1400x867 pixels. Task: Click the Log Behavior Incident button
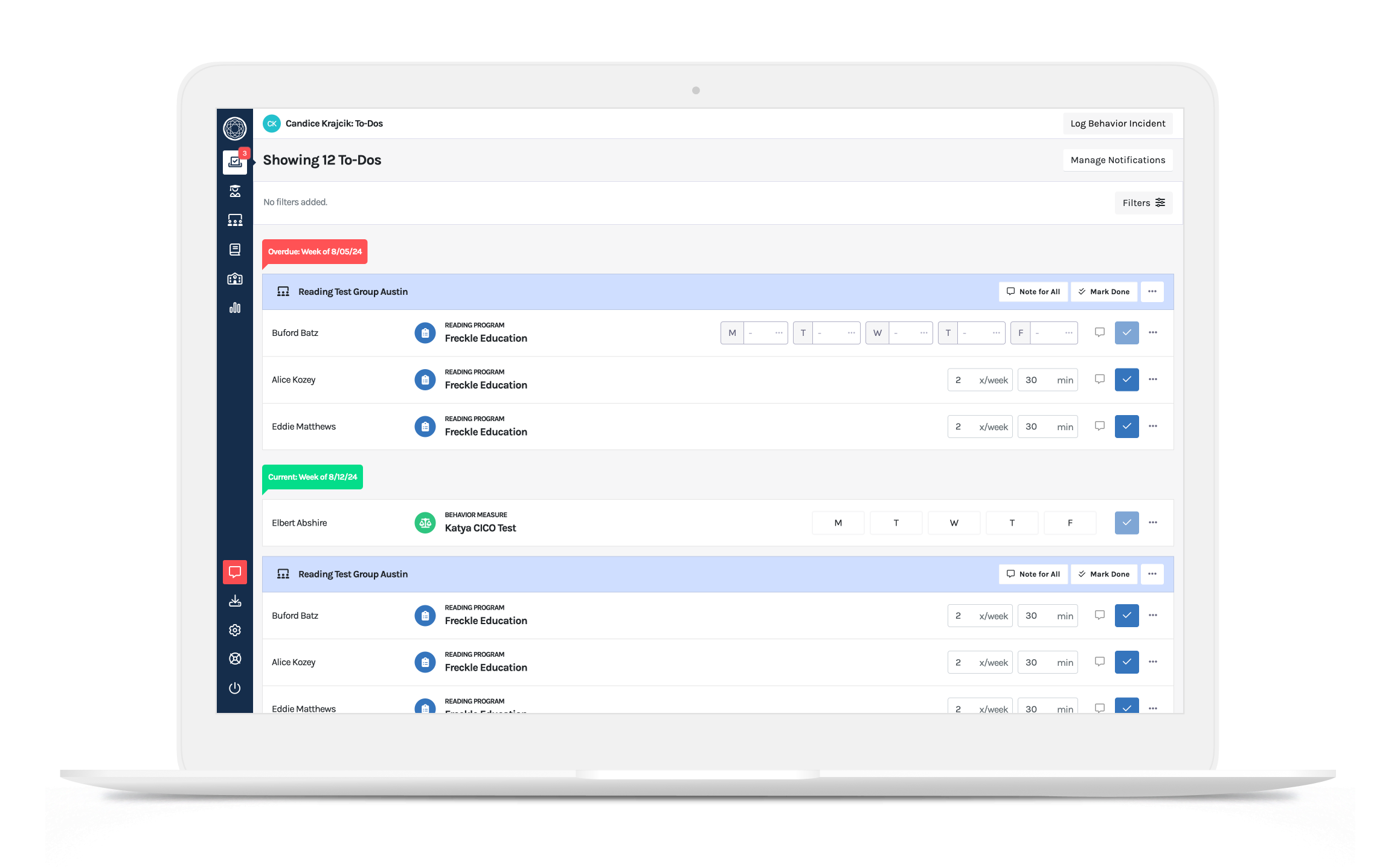click(1117, 124)
